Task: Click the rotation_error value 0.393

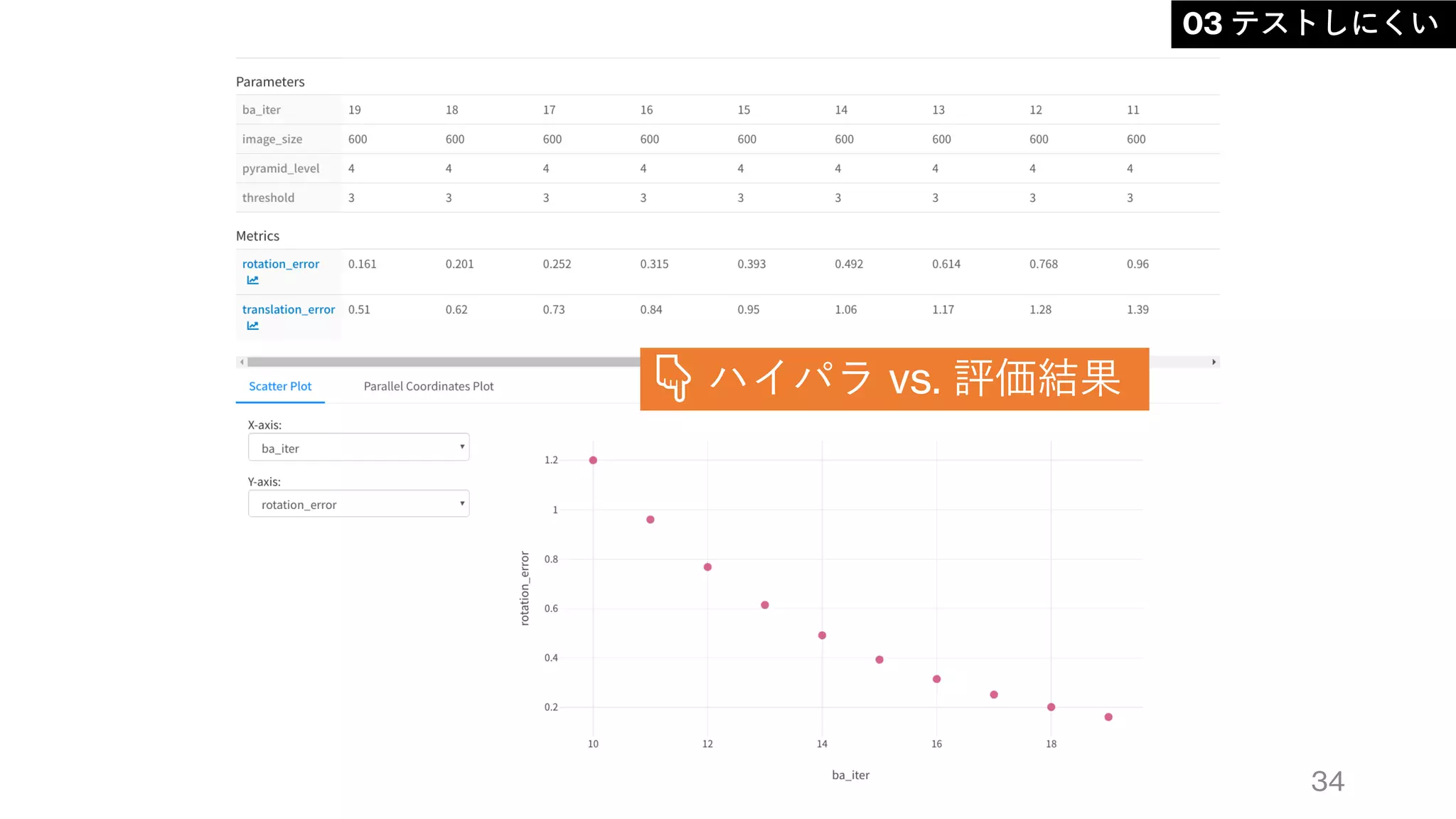Action: click(751, 264)
